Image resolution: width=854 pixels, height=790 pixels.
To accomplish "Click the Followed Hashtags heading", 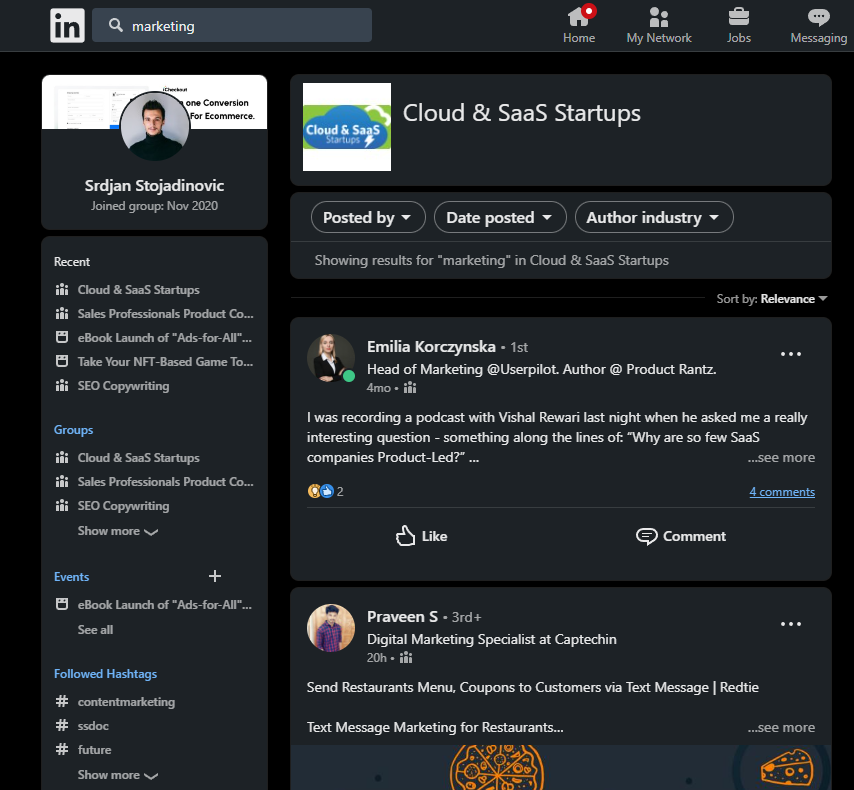I will click(x=105, y=674).
